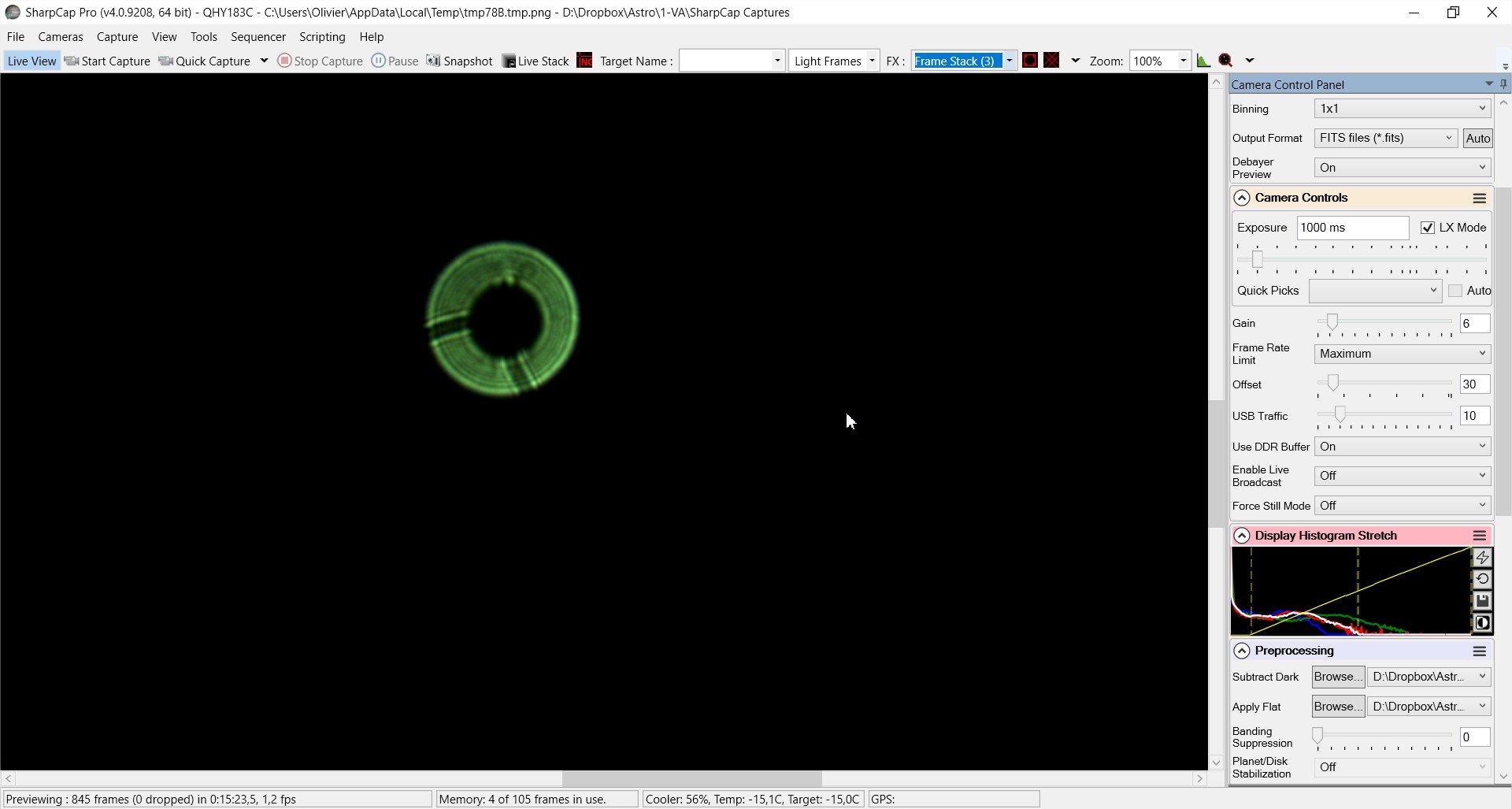Click Browse next to Subtract Dark
Screen dimensions: 1512x809
1338,677
